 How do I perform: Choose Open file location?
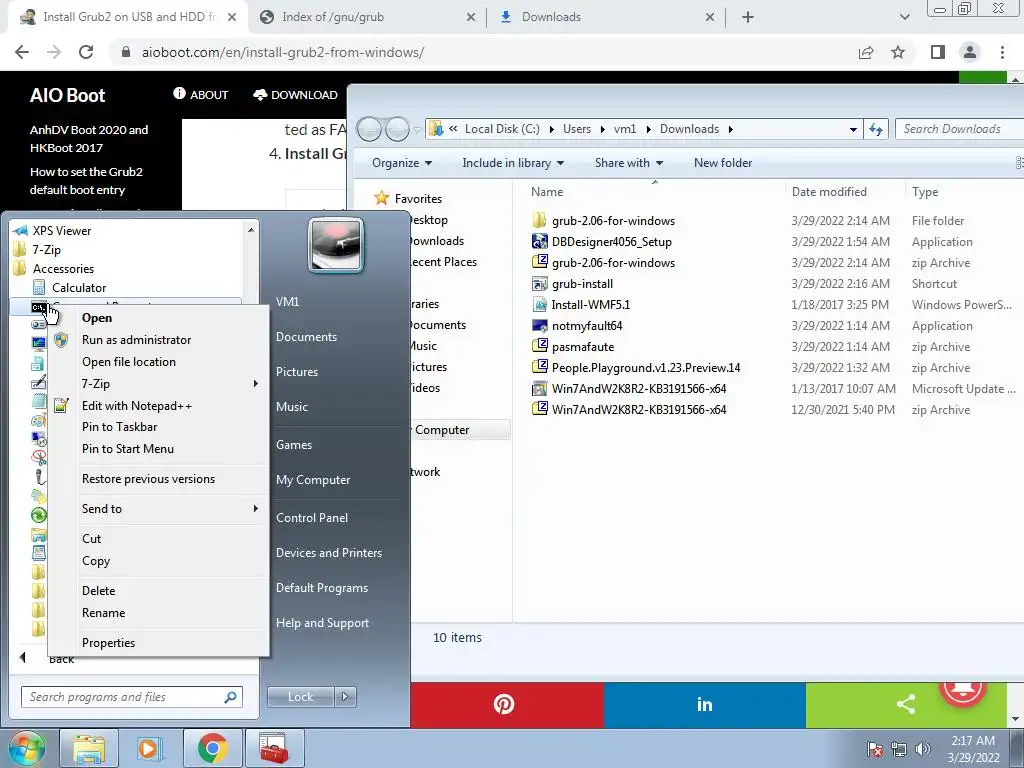coord(129,362)
